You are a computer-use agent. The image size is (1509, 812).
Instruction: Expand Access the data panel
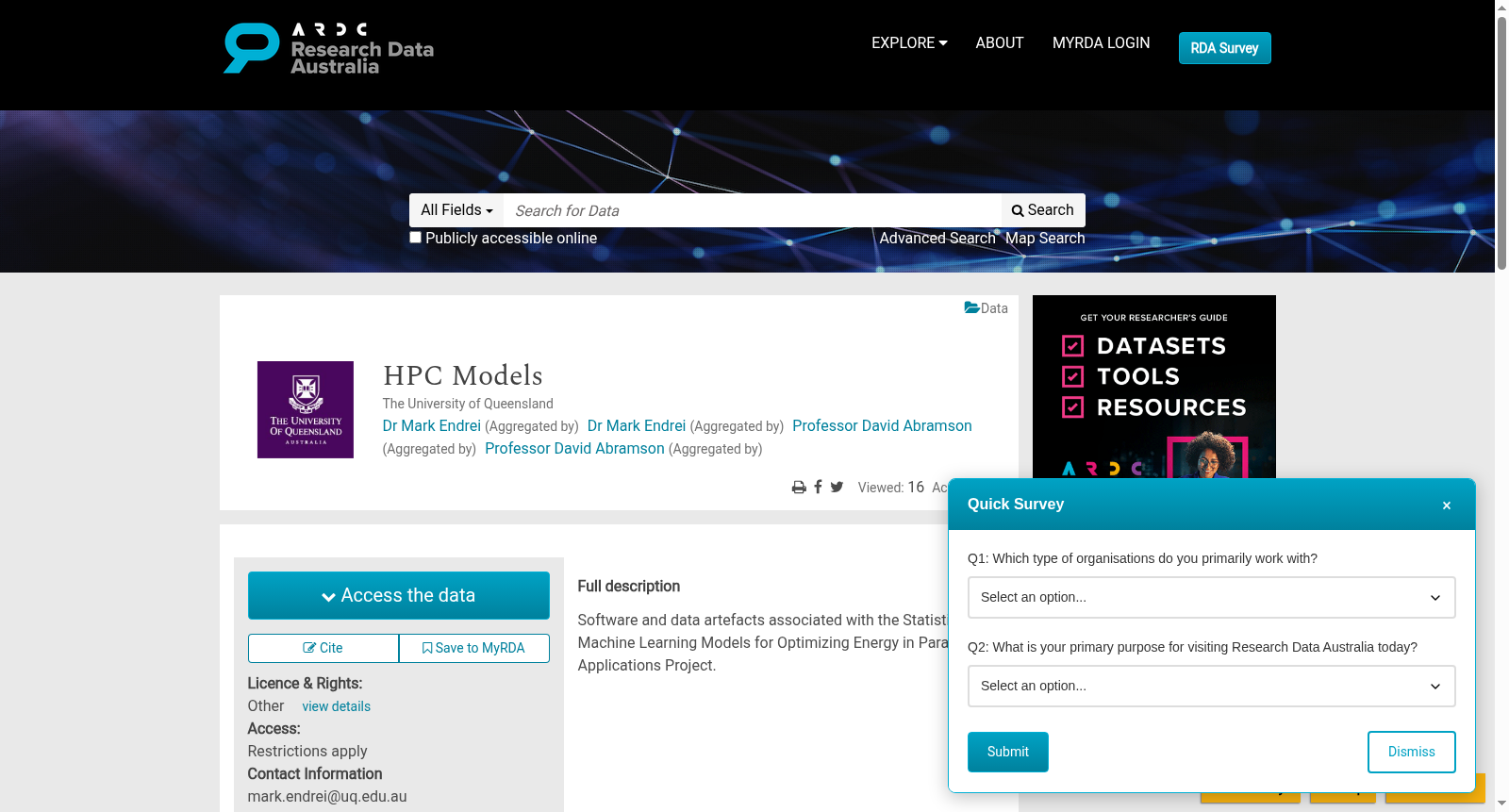(x=399, y=595)
